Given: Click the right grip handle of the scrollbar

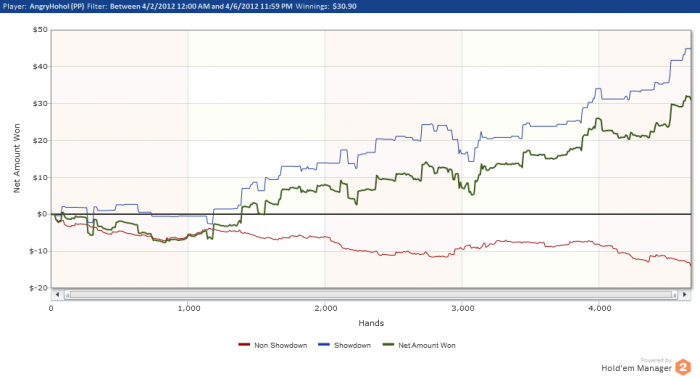Looking at the screenshot, I should tap(675, 295).
